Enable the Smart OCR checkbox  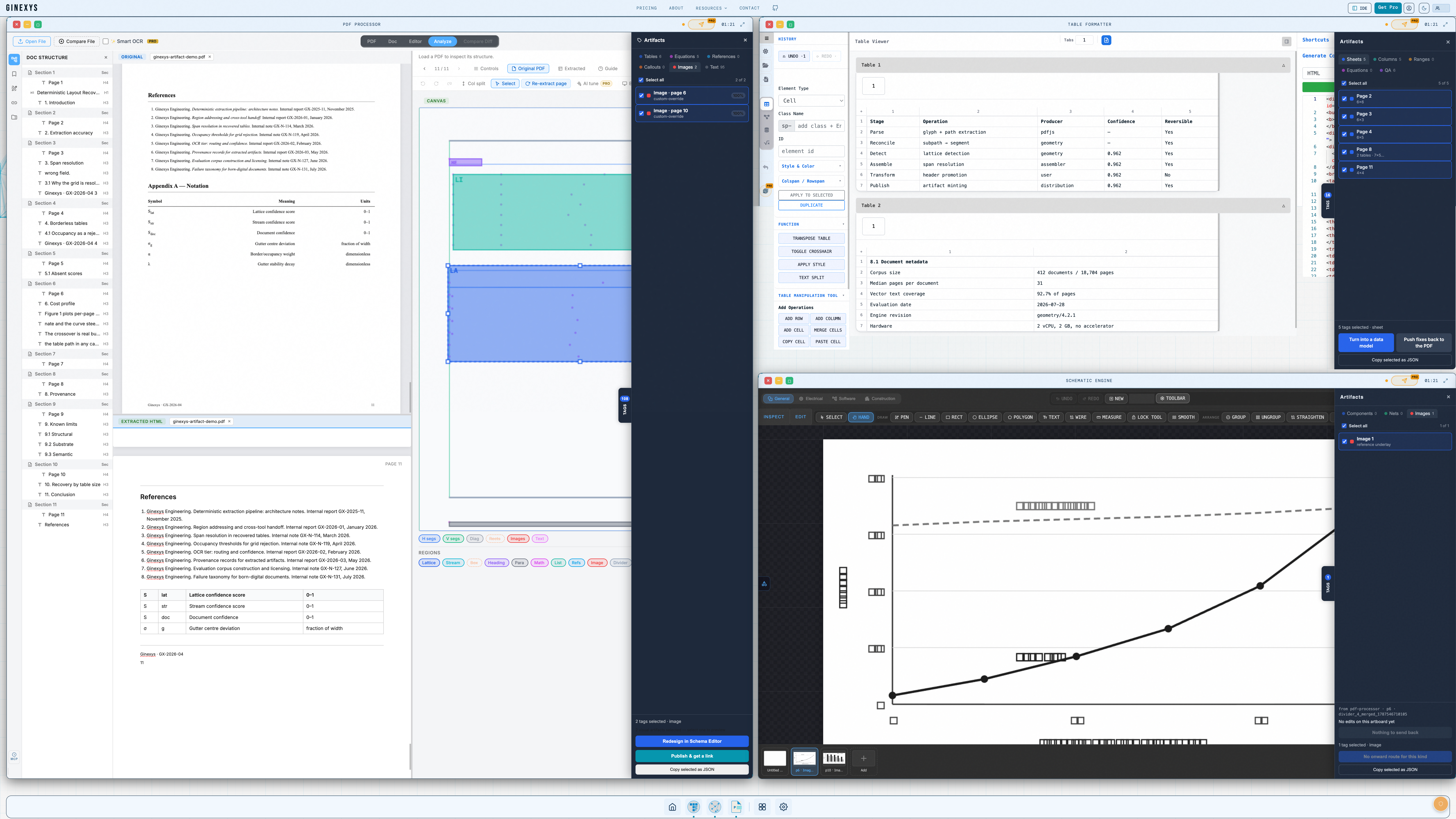(106, 41)
